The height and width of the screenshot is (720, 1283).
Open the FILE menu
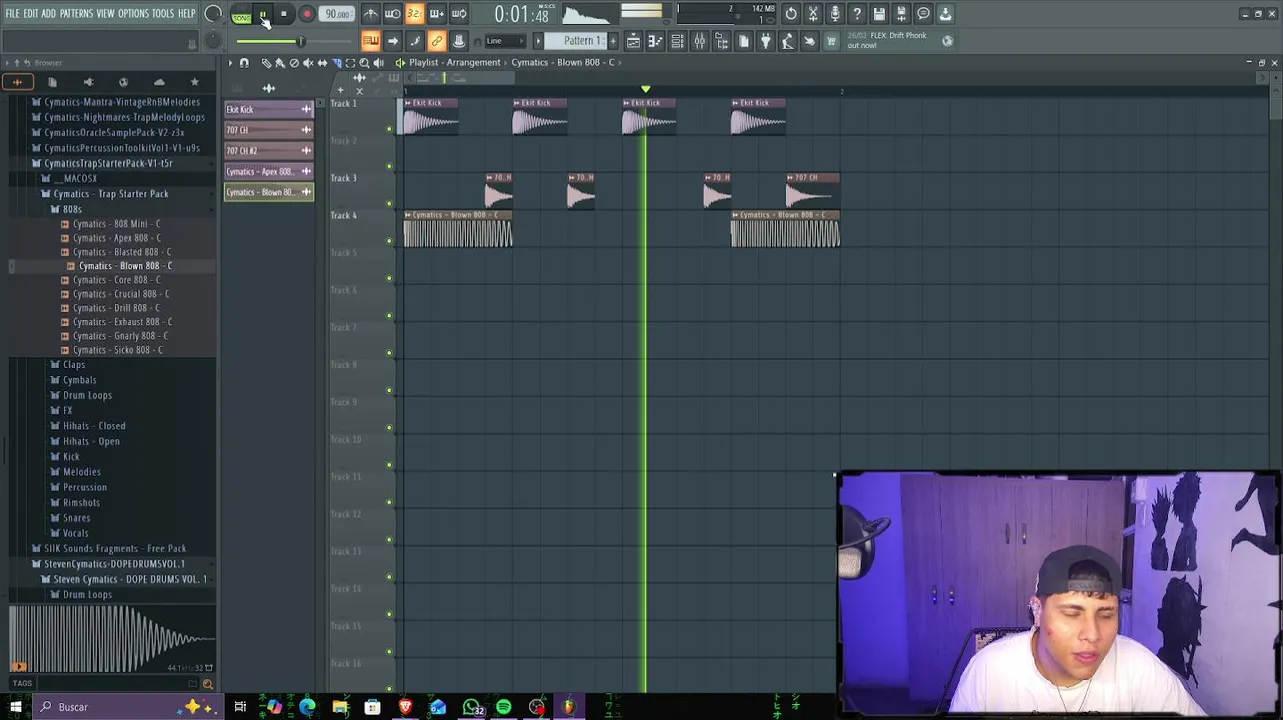(x=13, y=13)
